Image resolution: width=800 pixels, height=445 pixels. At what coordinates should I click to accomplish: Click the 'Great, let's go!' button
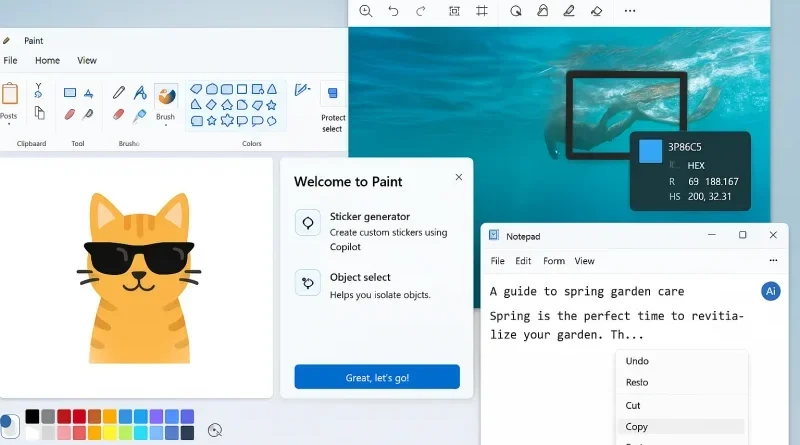(377, 377)
